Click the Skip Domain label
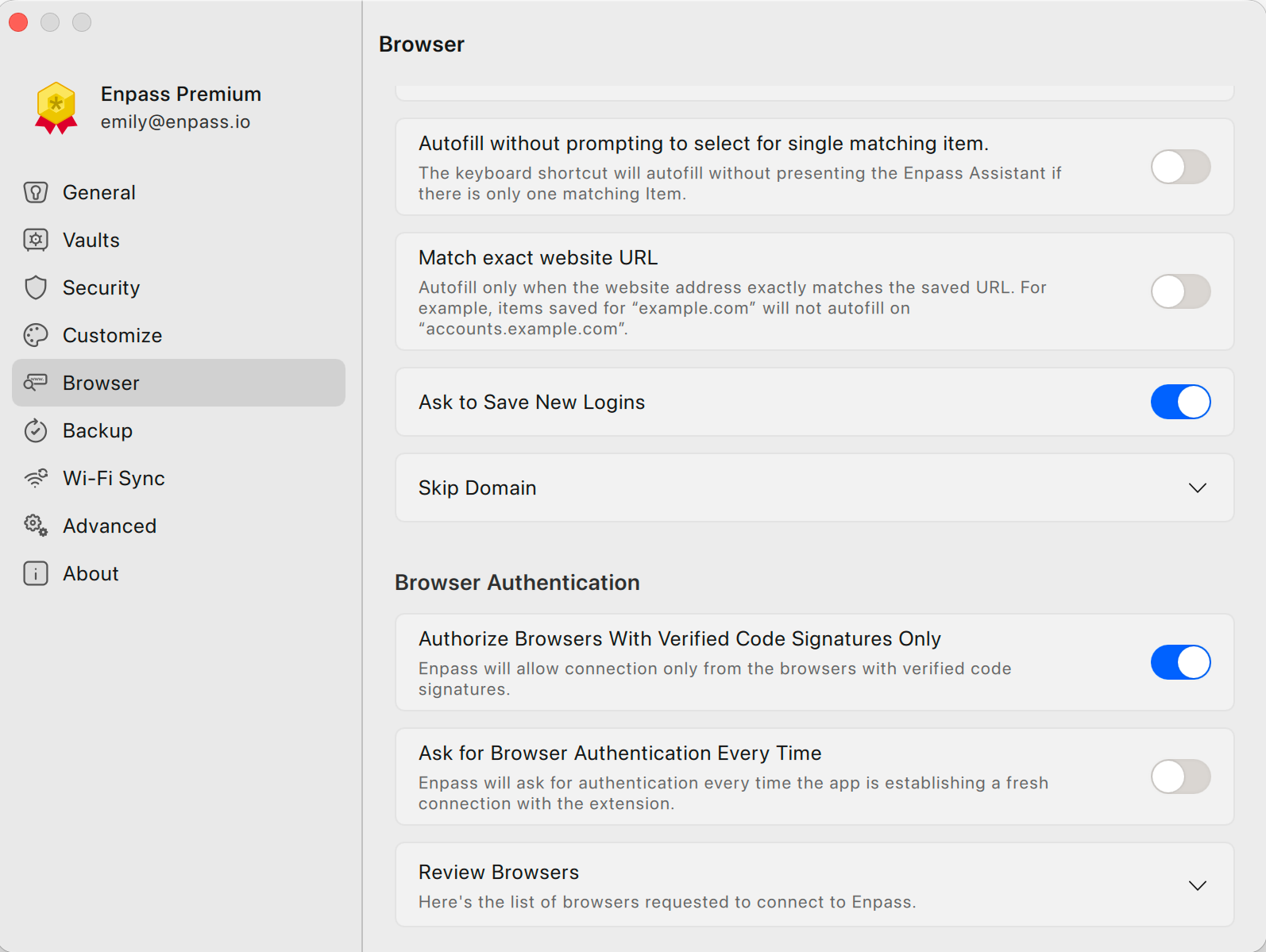Image resolution: width=1266 pixels, height=952 pixels. point(477,488)
